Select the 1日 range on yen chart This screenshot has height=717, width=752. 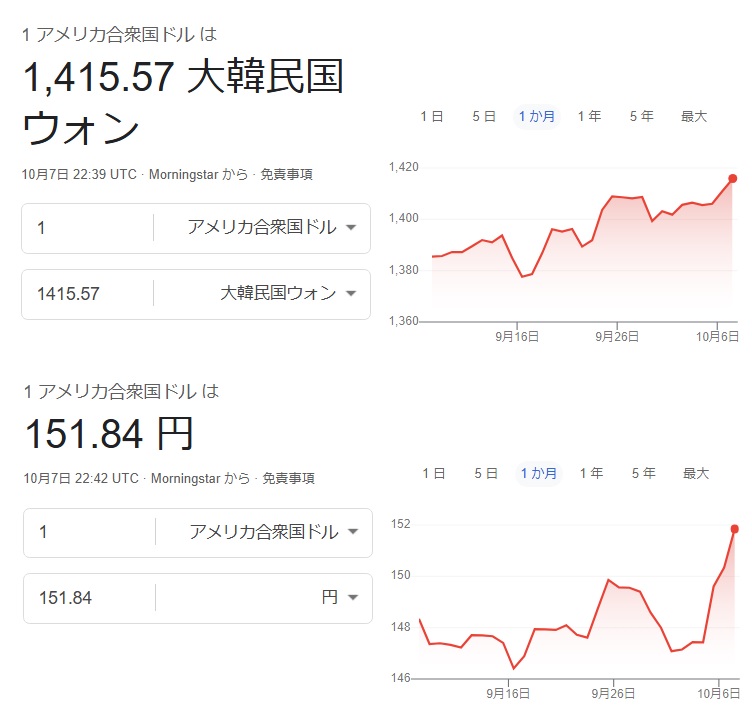(x=434, y=473)
